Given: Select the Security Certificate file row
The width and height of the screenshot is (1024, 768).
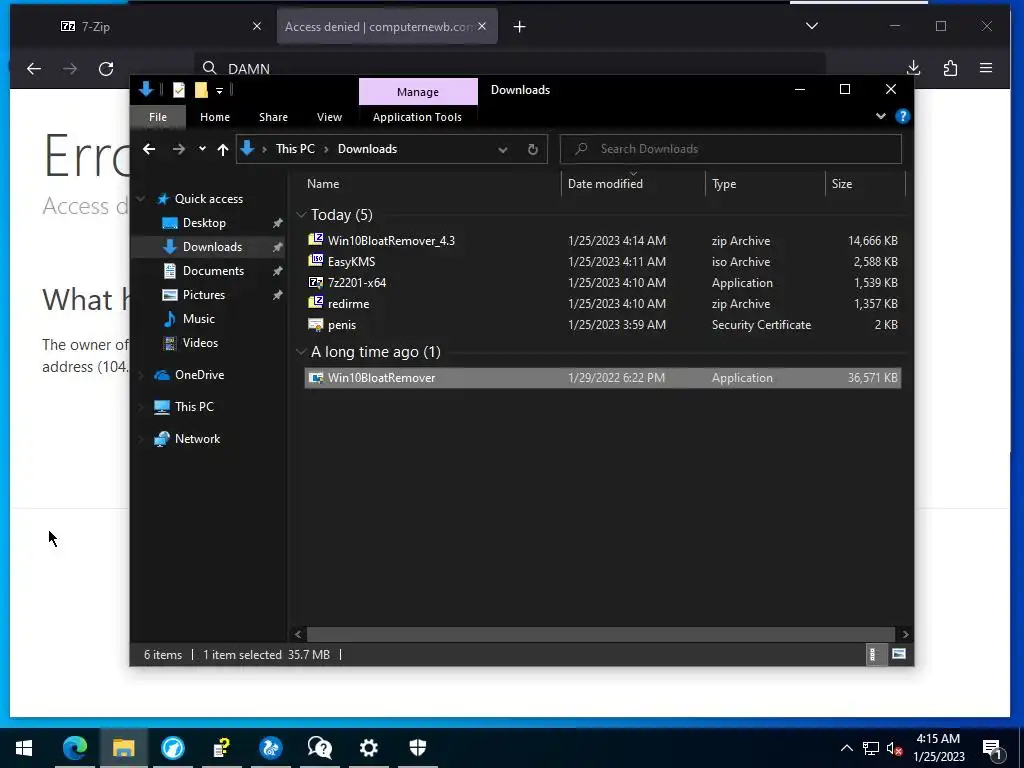Looking at the screenshot, I should pos(601,325).
